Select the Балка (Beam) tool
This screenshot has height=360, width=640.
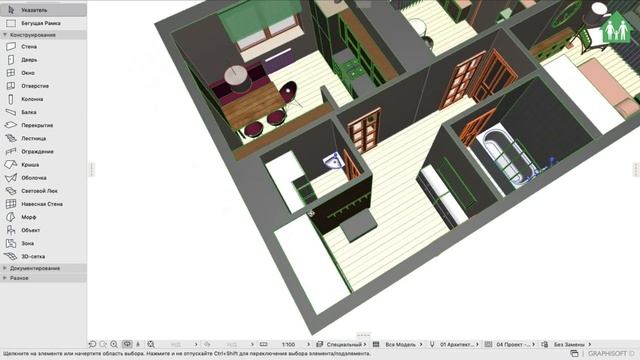[x=43, y=112]
